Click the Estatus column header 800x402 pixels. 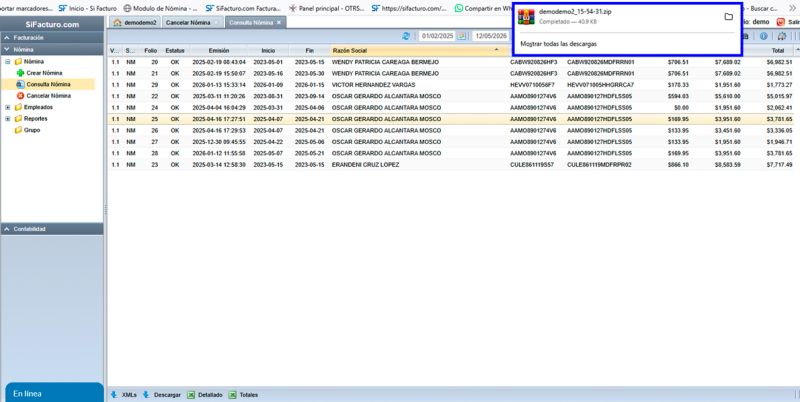(x=175, y=51)
